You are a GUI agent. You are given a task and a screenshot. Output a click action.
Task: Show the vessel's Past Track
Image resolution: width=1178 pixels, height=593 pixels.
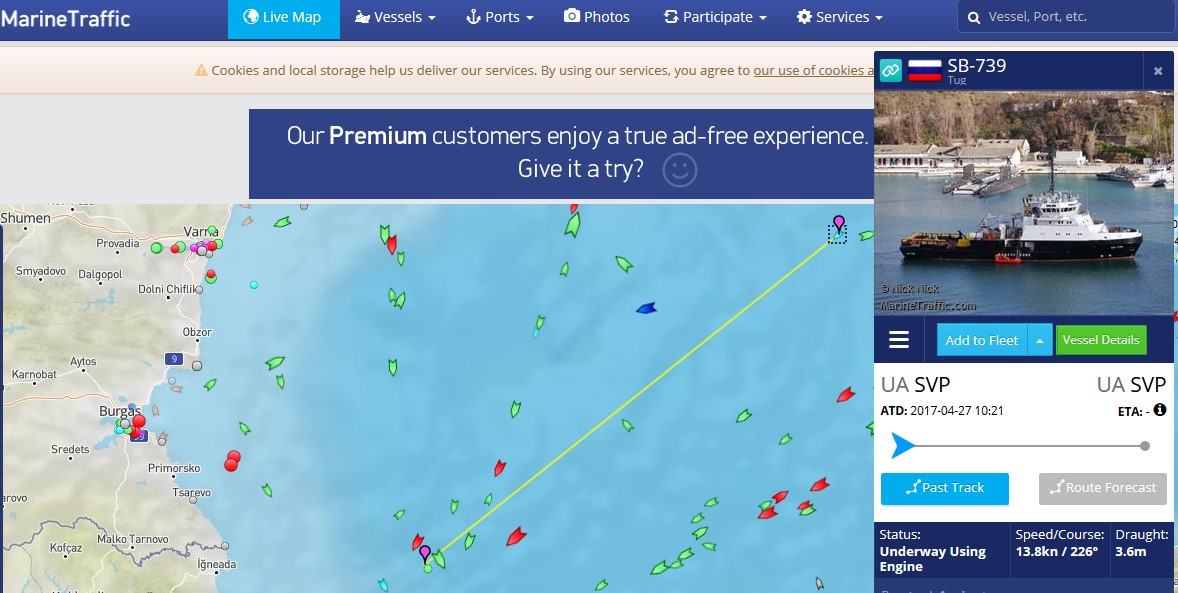click(x=944, y=488)
